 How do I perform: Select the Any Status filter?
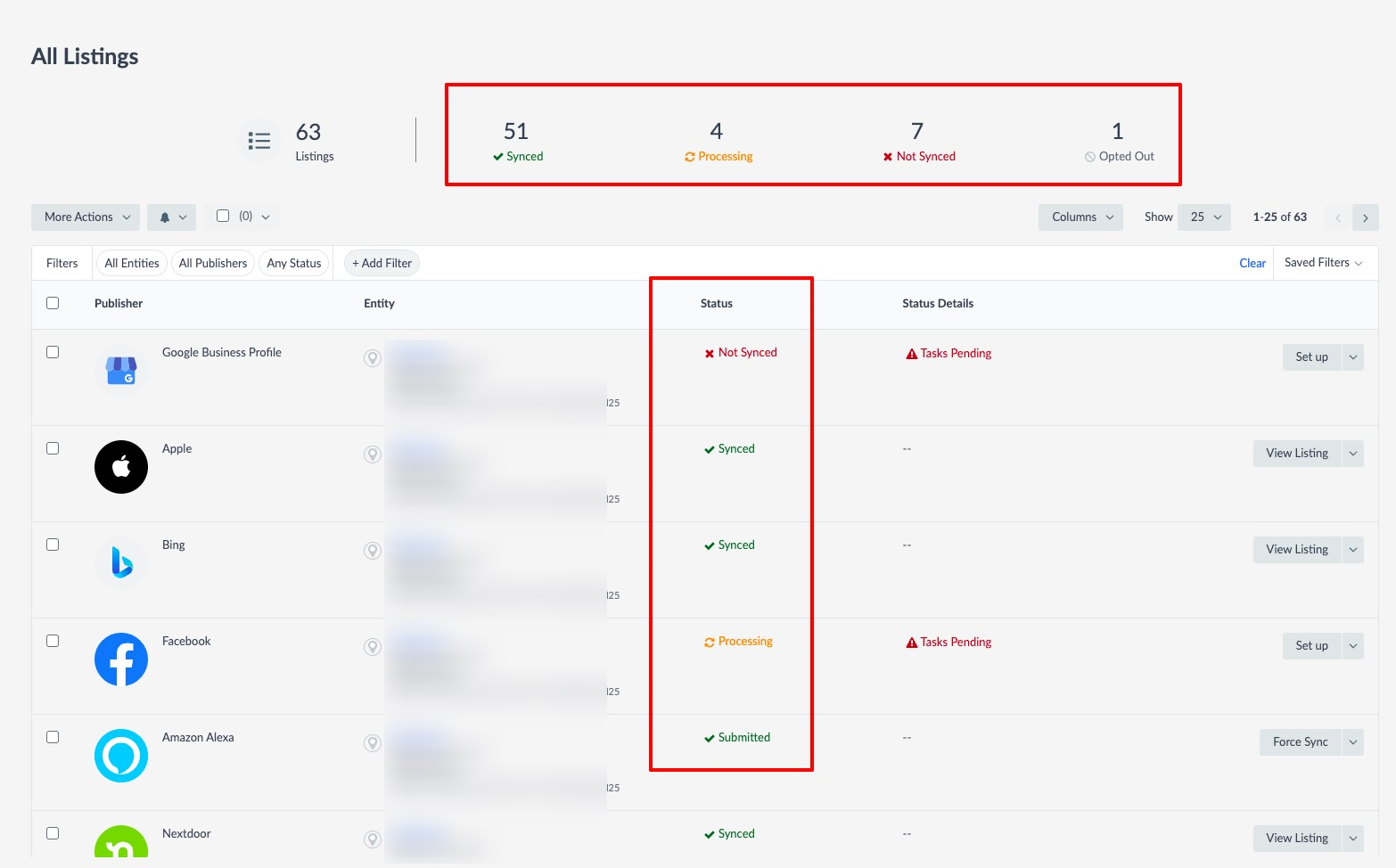(294, 263)
